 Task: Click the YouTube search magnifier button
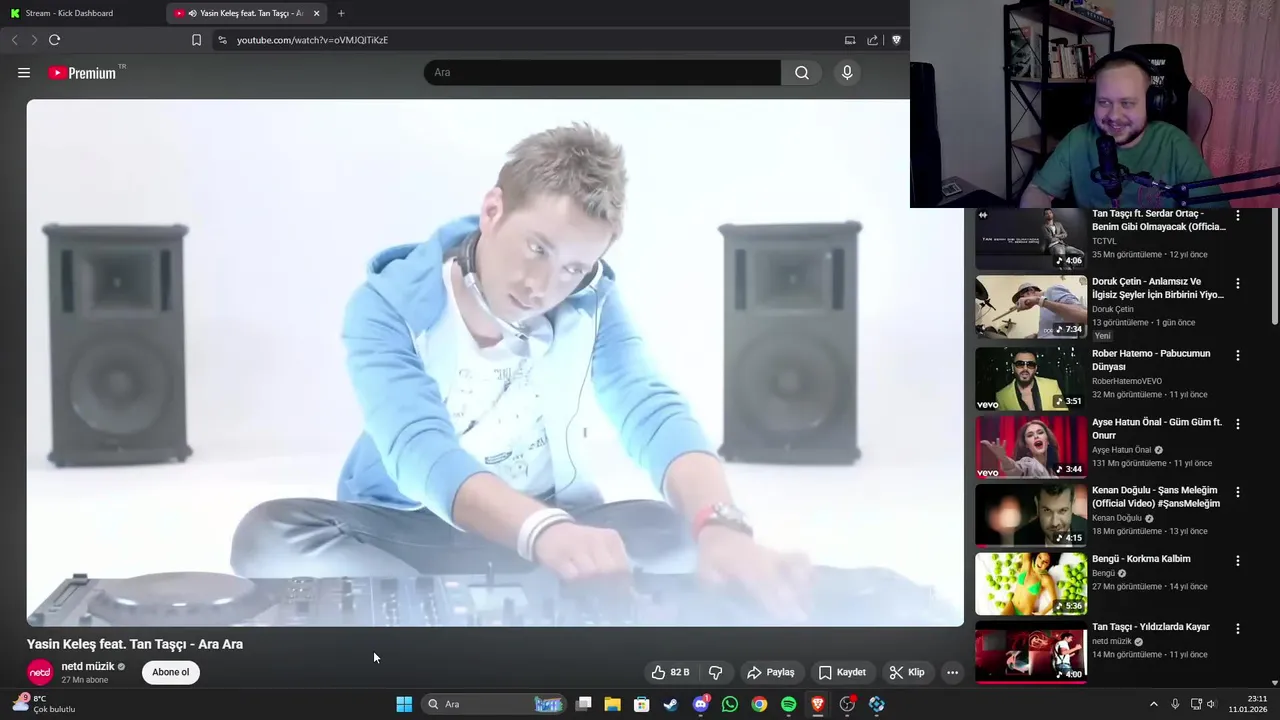[x=802, y=73]
